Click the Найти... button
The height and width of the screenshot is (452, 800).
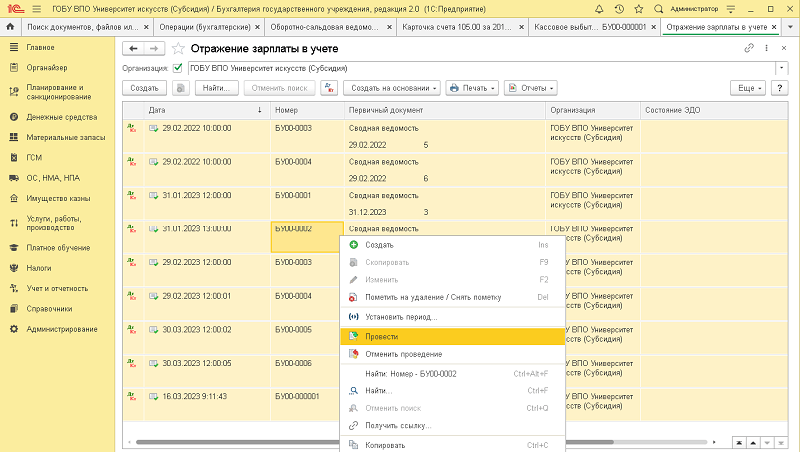216,88
